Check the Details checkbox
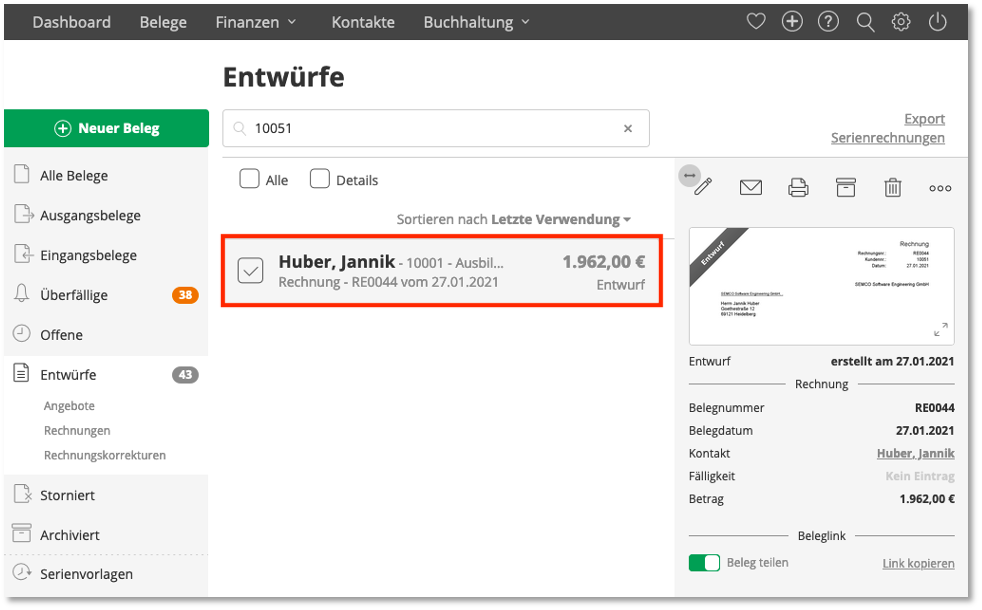This screenshot has width=982, height=610. (x=319, y=178)
